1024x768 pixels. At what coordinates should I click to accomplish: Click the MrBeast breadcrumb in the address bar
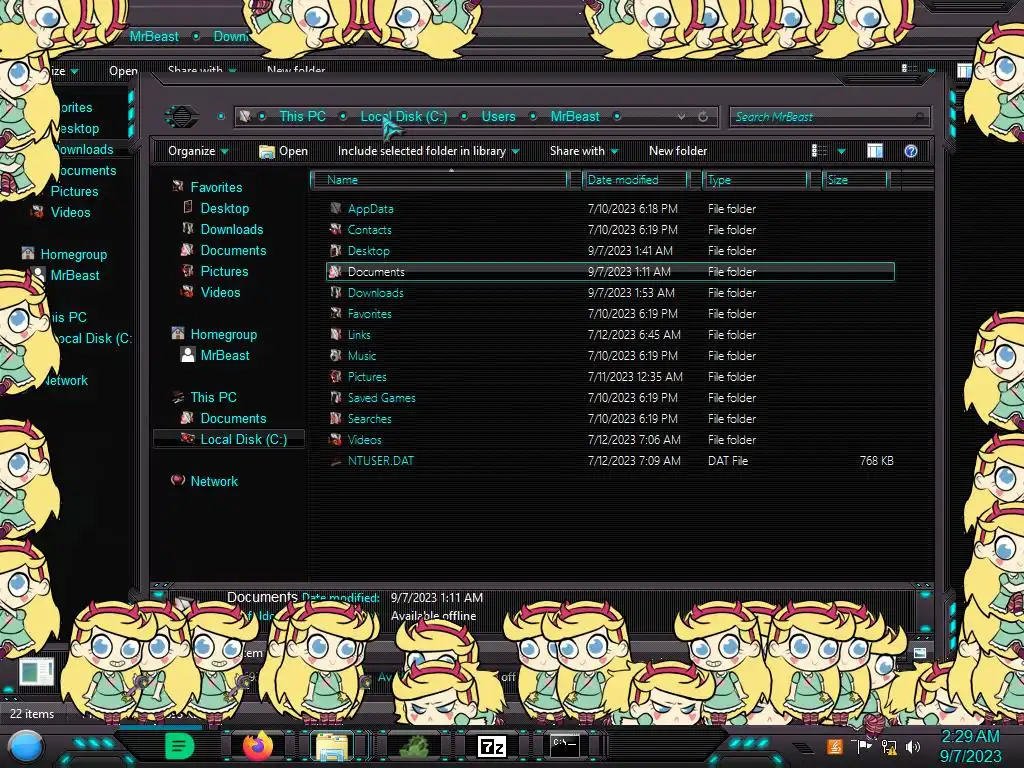575,116
